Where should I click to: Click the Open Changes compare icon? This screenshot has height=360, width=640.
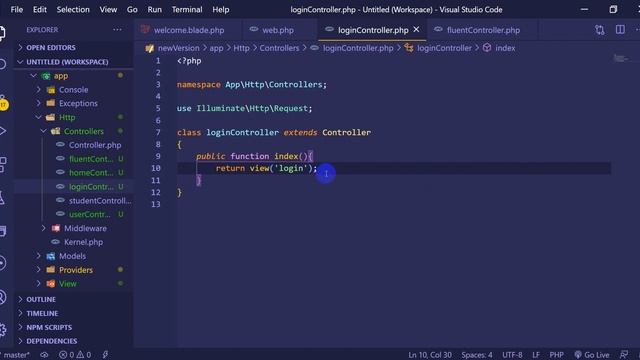599,30
